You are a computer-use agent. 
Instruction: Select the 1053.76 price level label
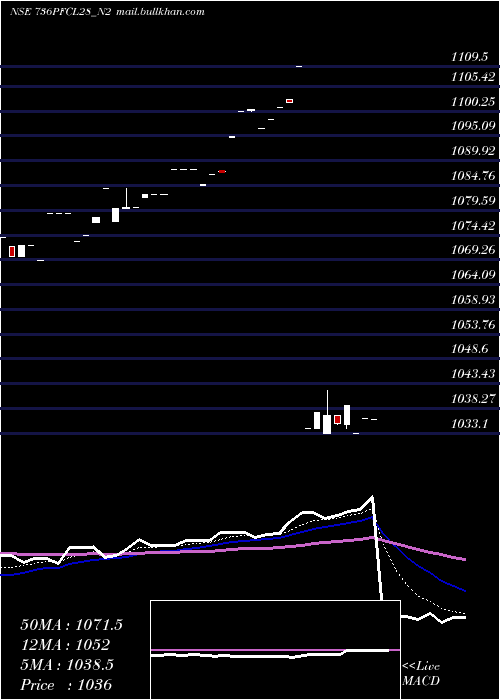pos(473,324)
